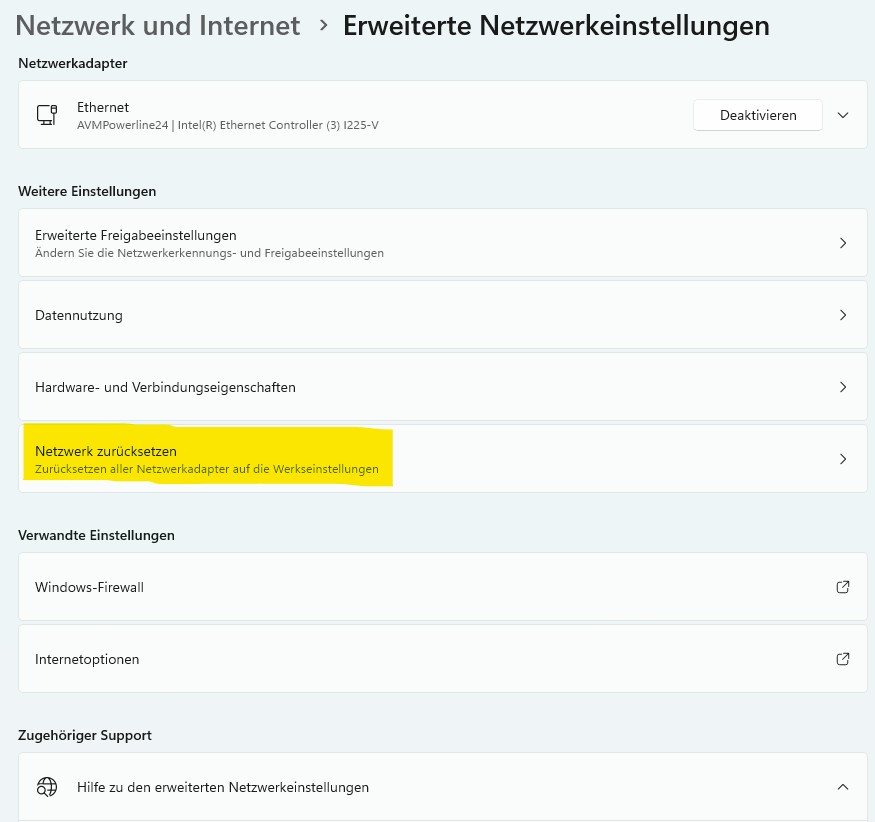Viewport: 875px width, 822px height.
Task: Click the chevron next to Datennutzung
Action: tap(843, 314)
